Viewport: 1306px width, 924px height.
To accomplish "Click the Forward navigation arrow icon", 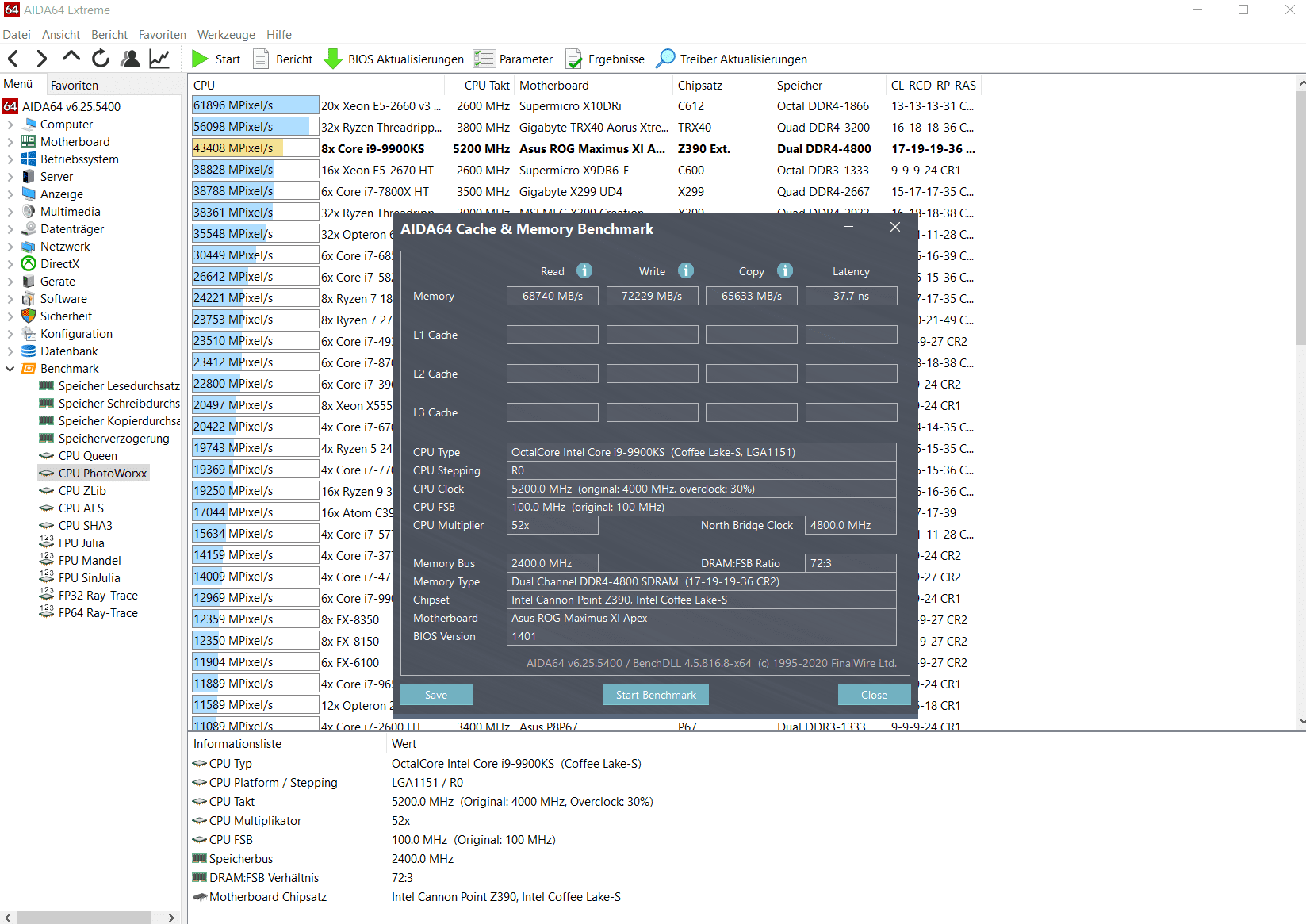I will click(42, 59).
